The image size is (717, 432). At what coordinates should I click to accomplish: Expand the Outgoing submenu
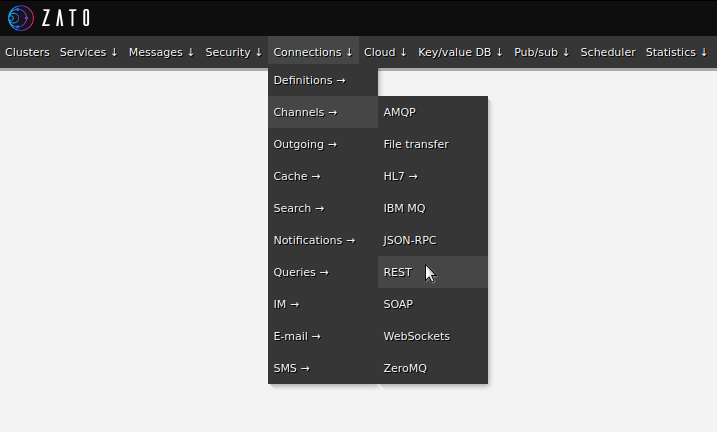[x=305, y=144]
